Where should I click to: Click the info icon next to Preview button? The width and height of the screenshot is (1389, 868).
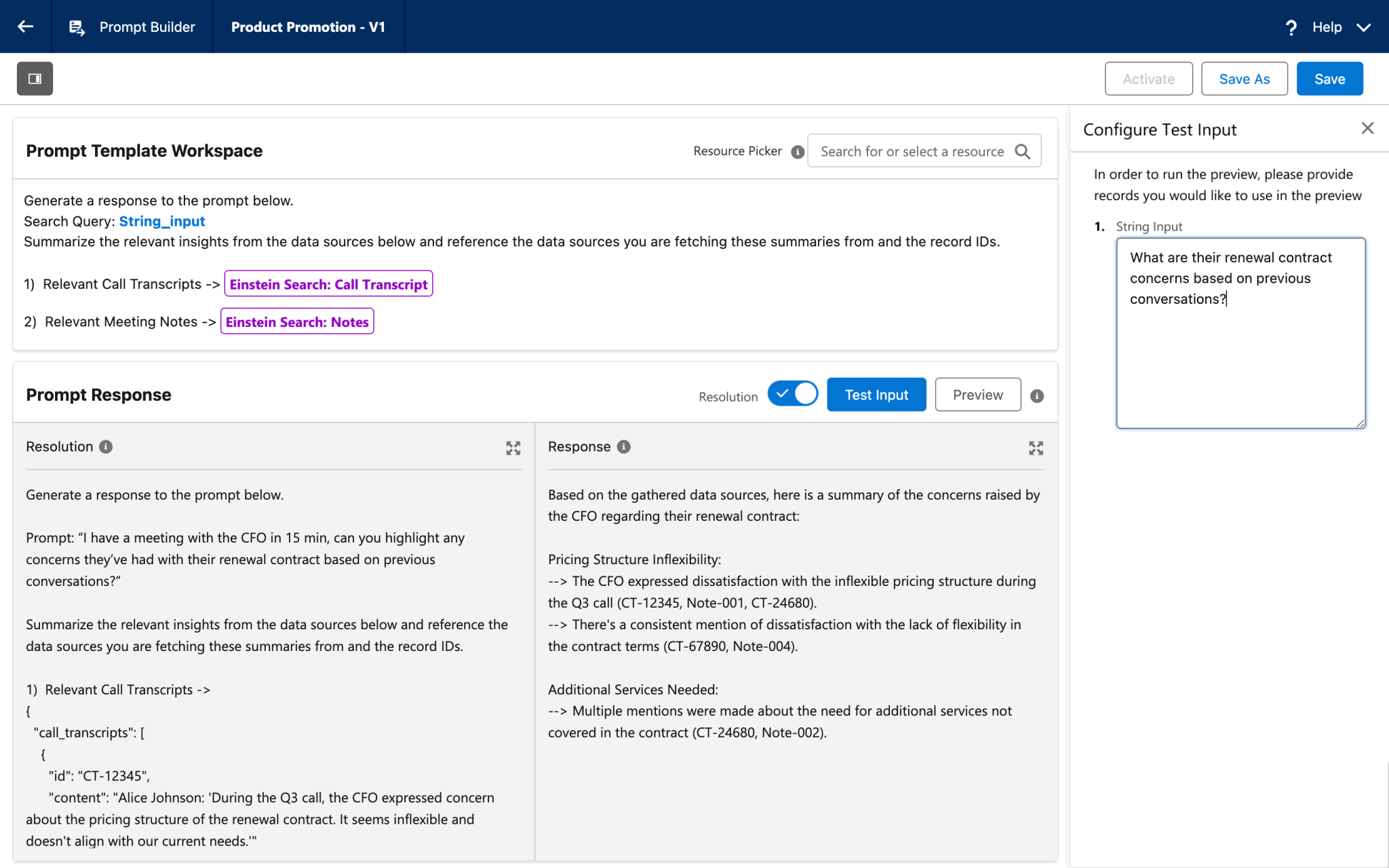click(x=1036, y=396)
